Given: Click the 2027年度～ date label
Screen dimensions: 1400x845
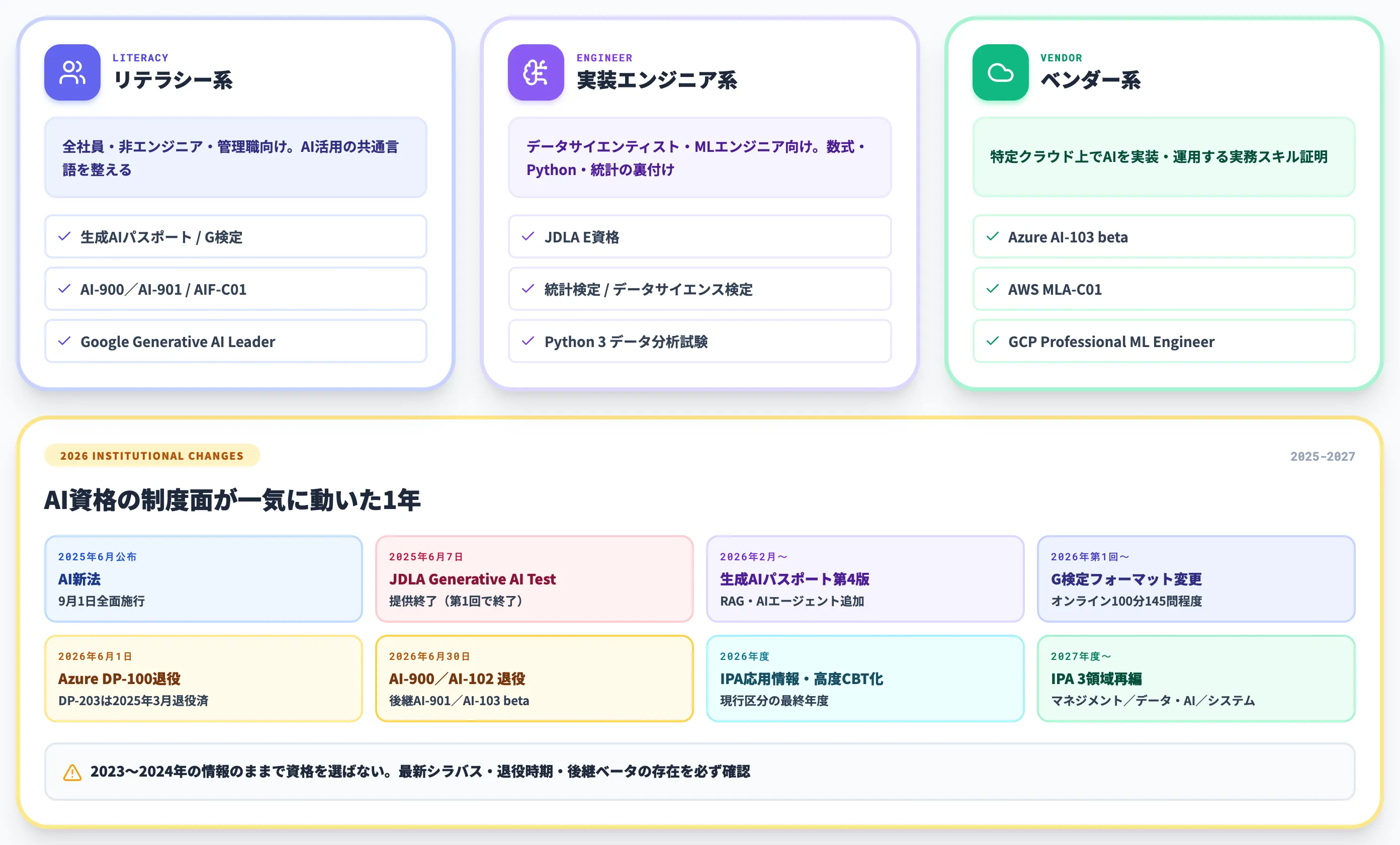Looking at the screenshot, I should (1081, 656).
